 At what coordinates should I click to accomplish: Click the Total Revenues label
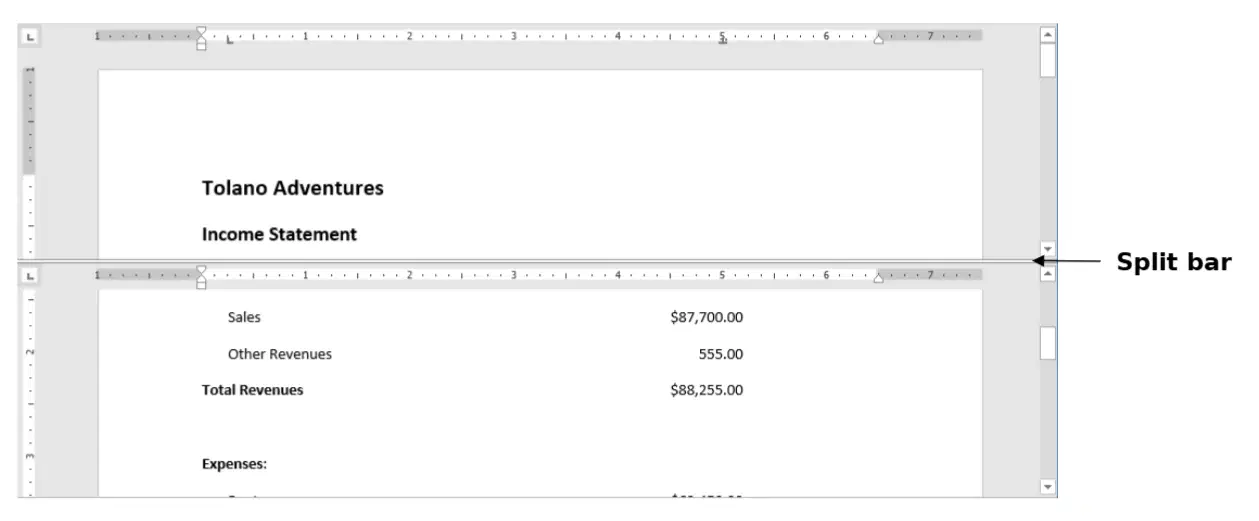[x=252, y=390]
